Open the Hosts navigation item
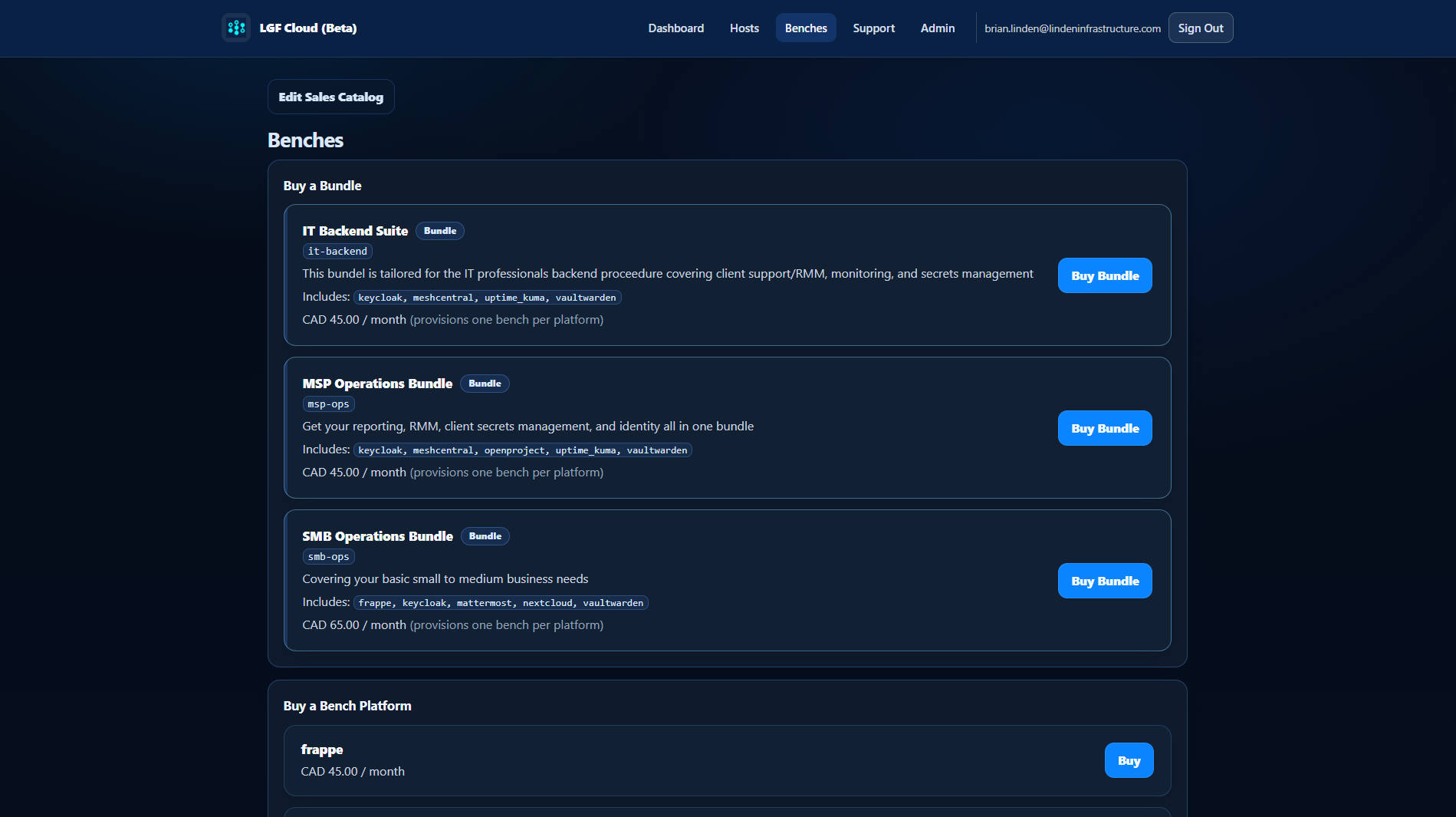1456x817 pixels. pyautogui.click(x=744, y=28)
